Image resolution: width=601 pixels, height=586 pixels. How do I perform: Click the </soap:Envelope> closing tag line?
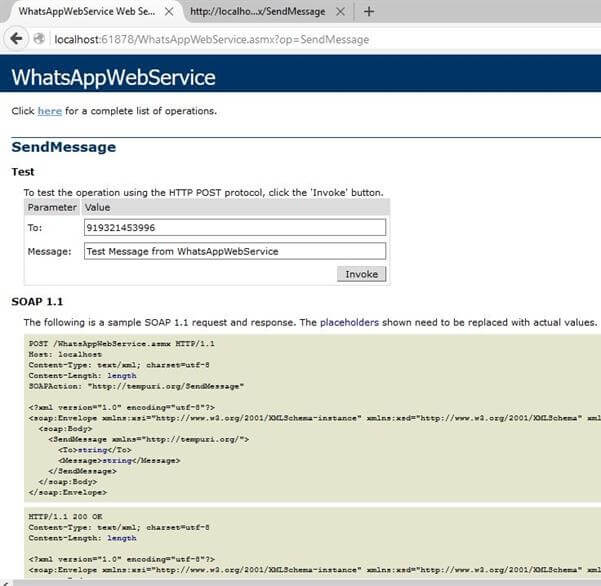(68, 492)
